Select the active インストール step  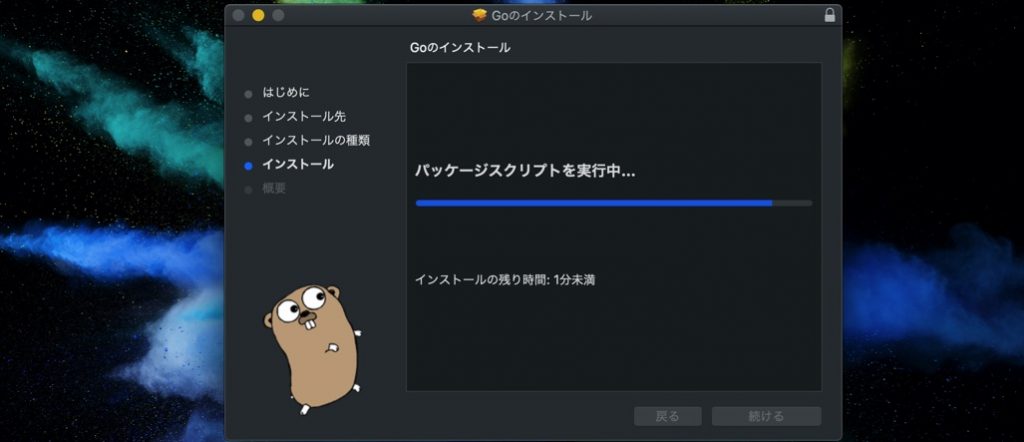(298, 165)
